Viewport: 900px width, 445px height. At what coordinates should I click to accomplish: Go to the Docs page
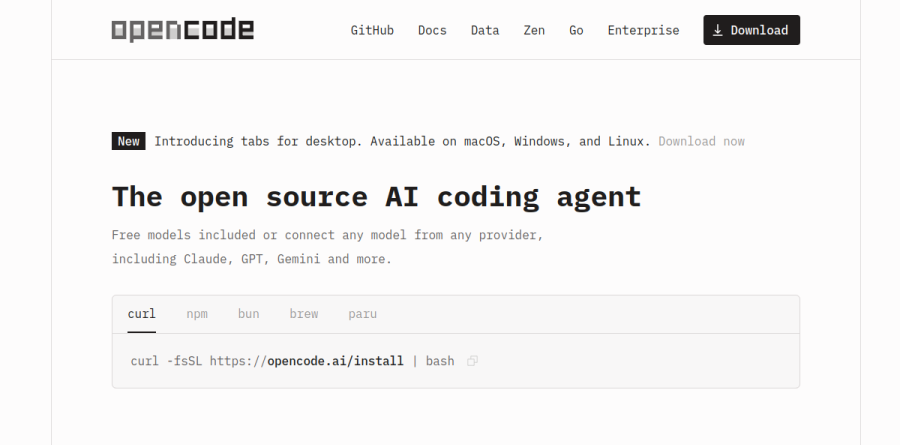tap(432, 30)
